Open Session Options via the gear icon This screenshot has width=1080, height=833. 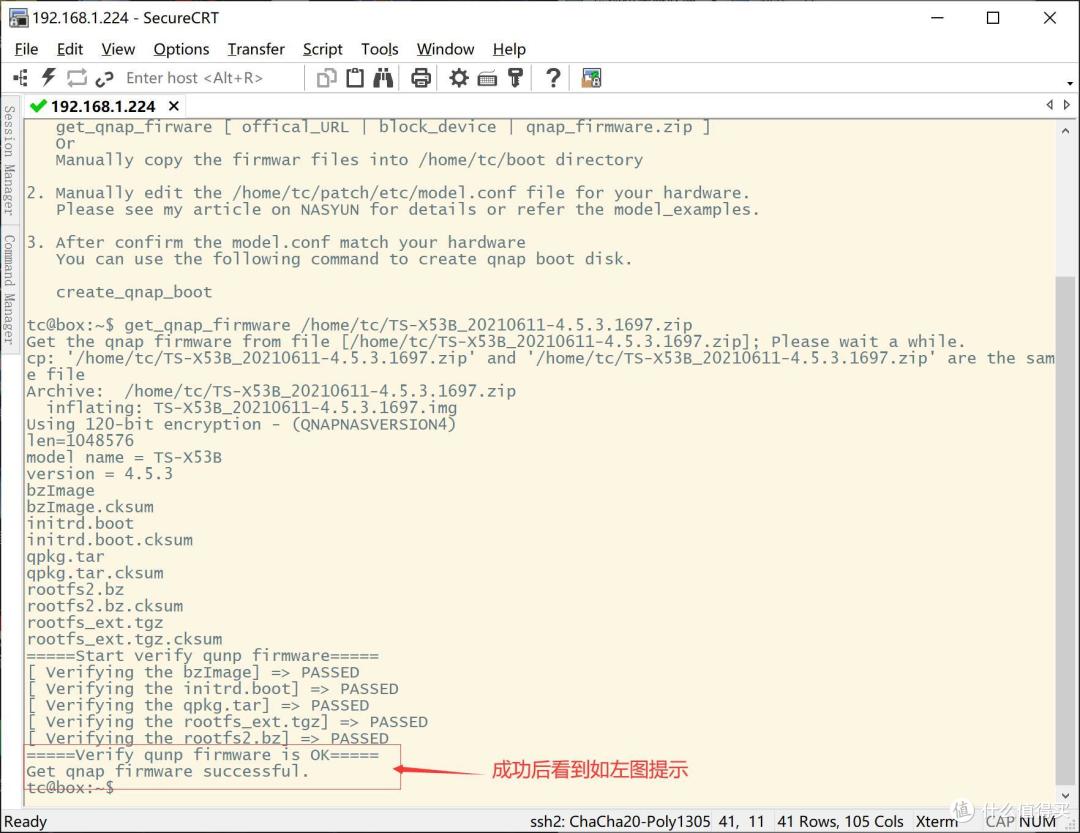tap(459, 78)
